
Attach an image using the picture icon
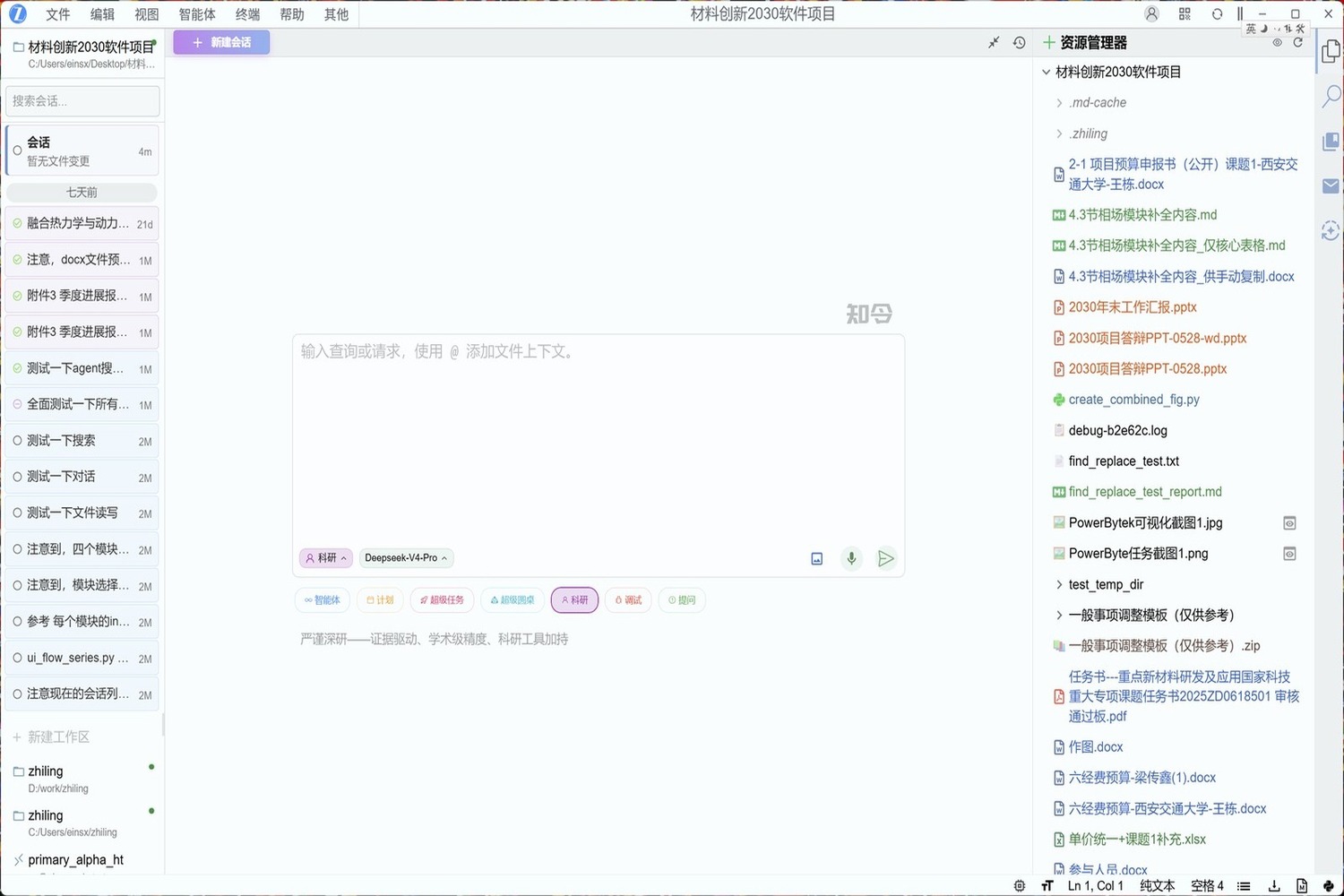(x=816, y=558)
